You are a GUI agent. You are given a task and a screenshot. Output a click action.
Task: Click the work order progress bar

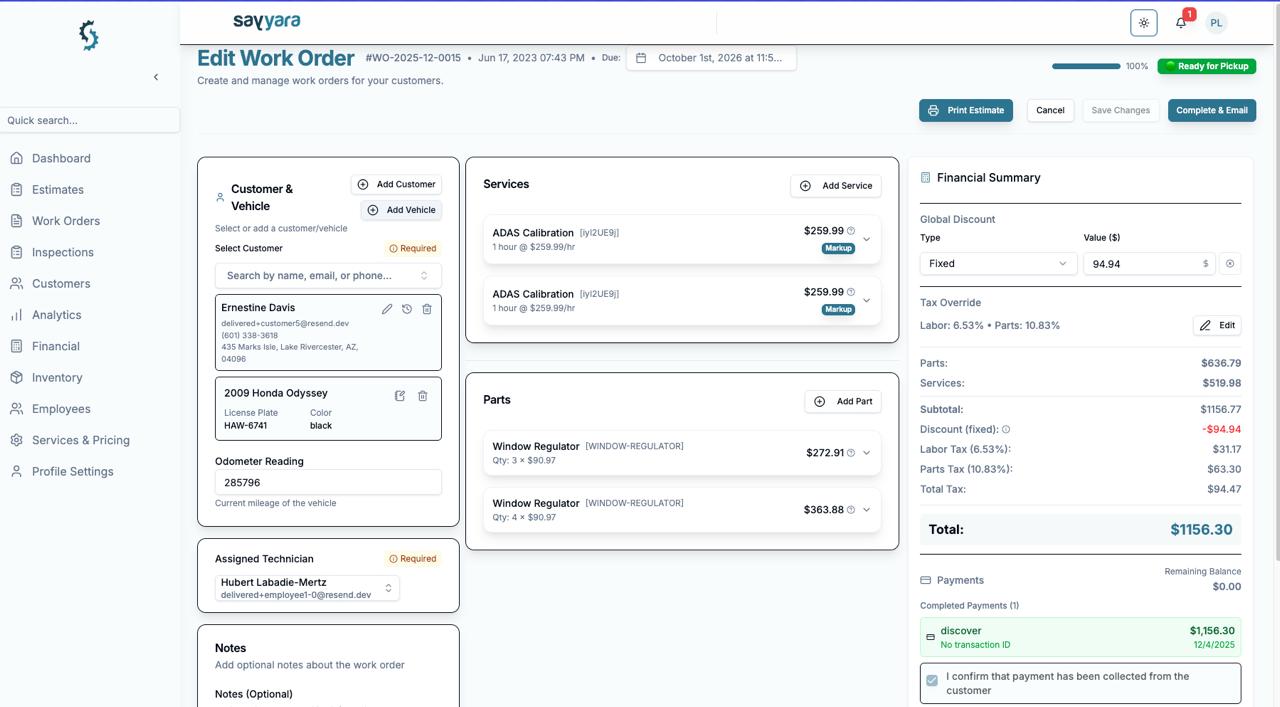pyautogui.click(x=1086, y=66)
